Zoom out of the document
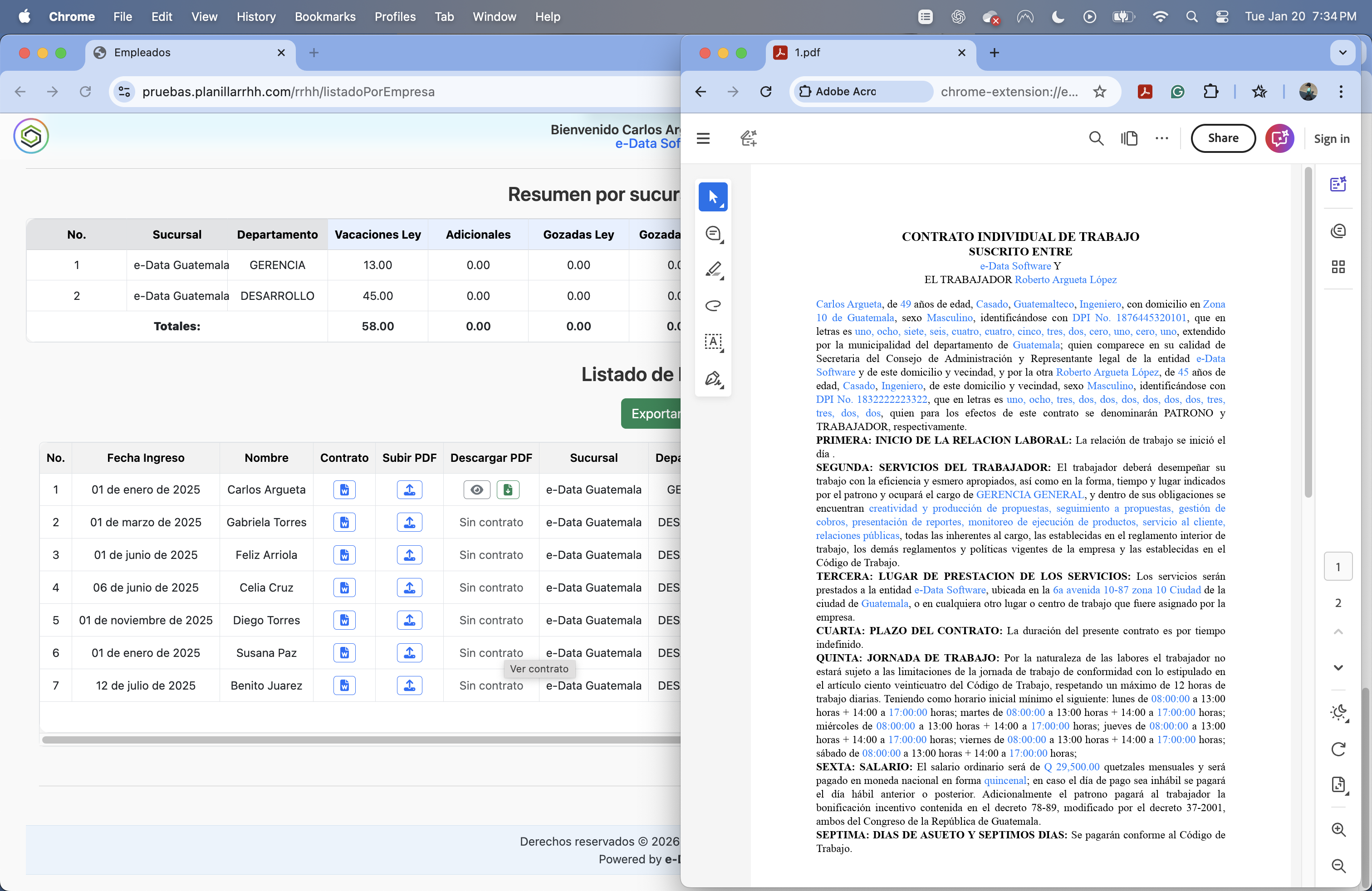Image resolution: width=1372 pixels, height=891 pixels. pos(1338,866)
